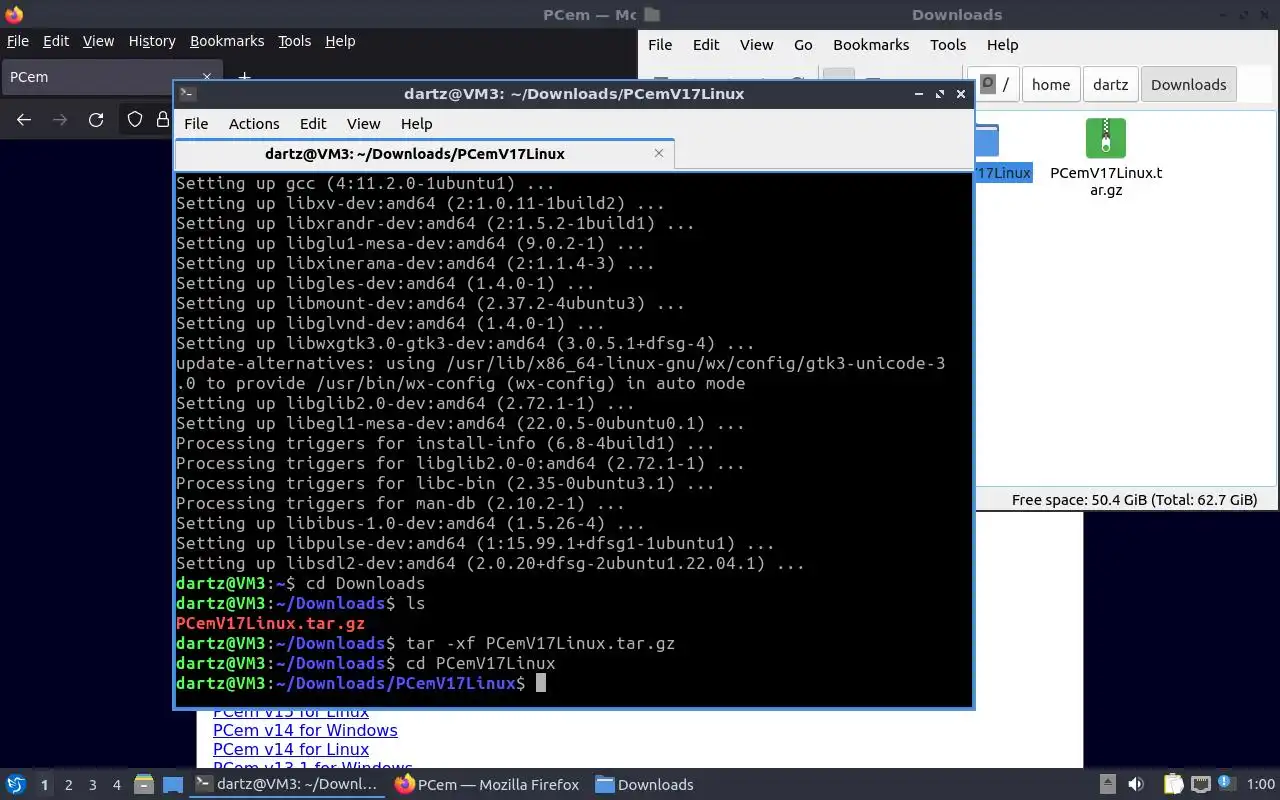Open the application launcher menu in taskbar
The height and width of the screenshot is (800, 1280).
click(15, 784)
